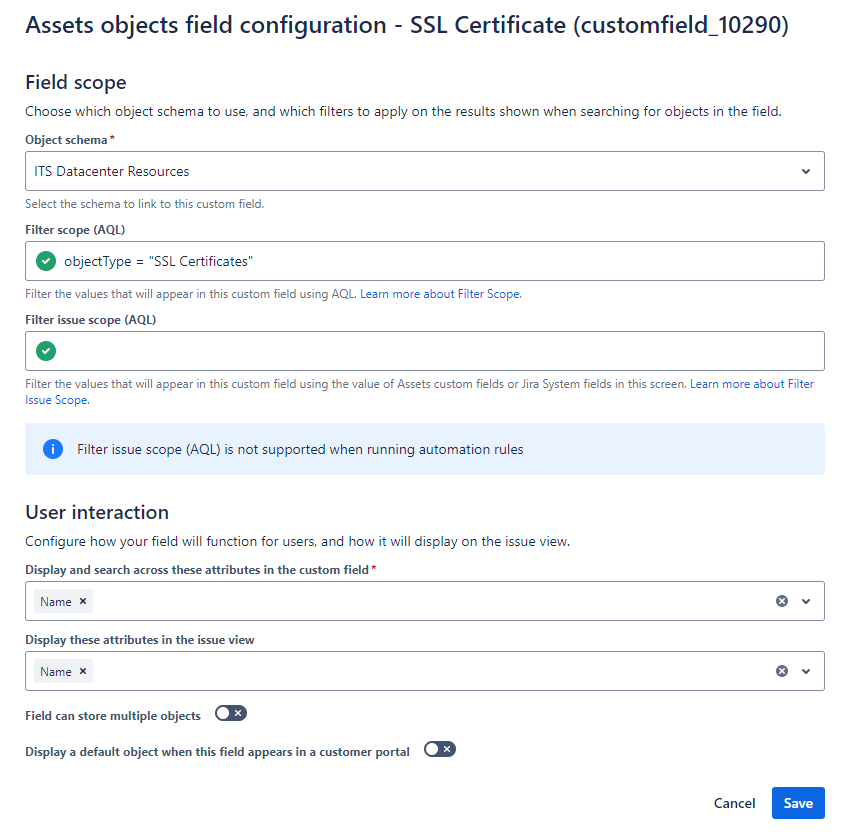Clear all issue view attributes
This screenshot has height=835, width=858.
(782, 671)
